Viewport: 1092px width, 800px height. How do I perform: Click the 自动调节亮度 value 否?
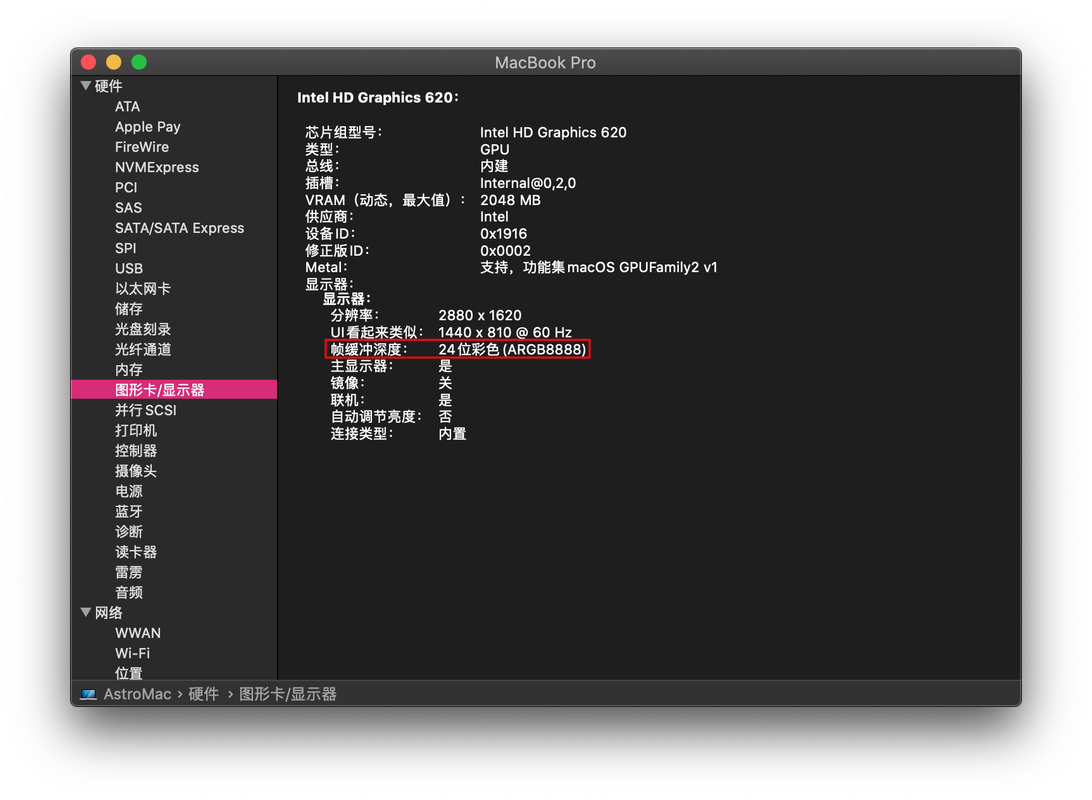(x=445, y=416)
